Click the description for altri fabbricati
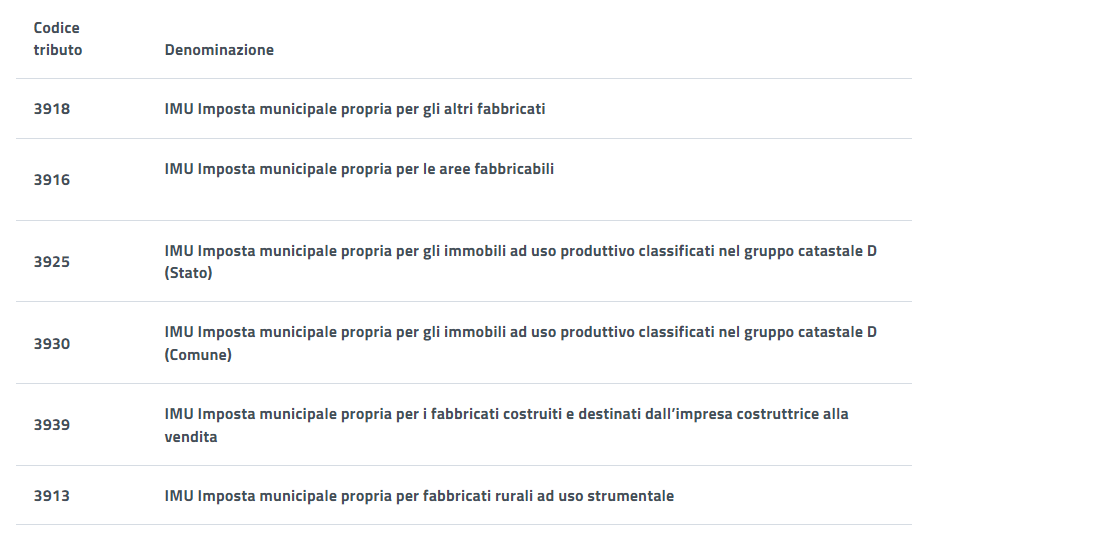1119x549 pixels. tap(355, 109)
